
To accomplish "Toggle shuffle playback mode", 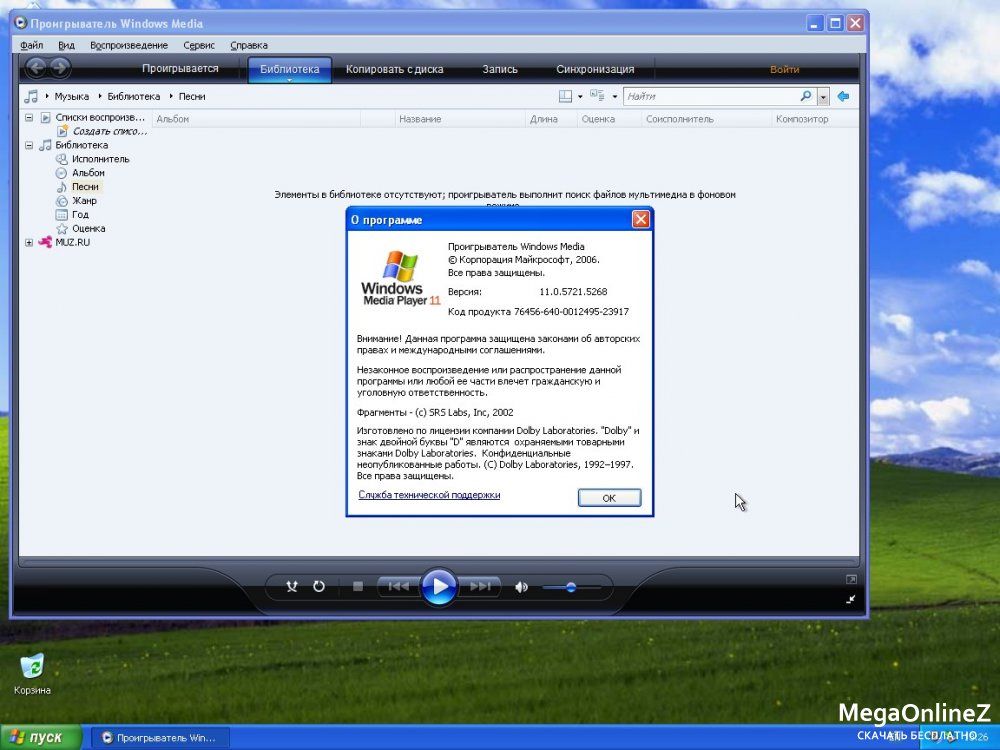I will pos(292,586).
